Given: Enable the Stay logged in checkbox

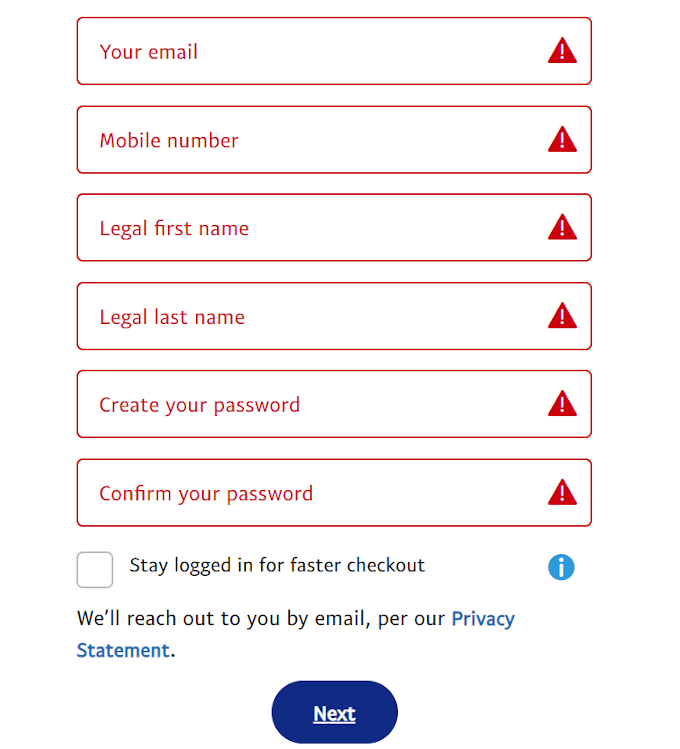Looking at the screenshot, I should tap(95, 570).
